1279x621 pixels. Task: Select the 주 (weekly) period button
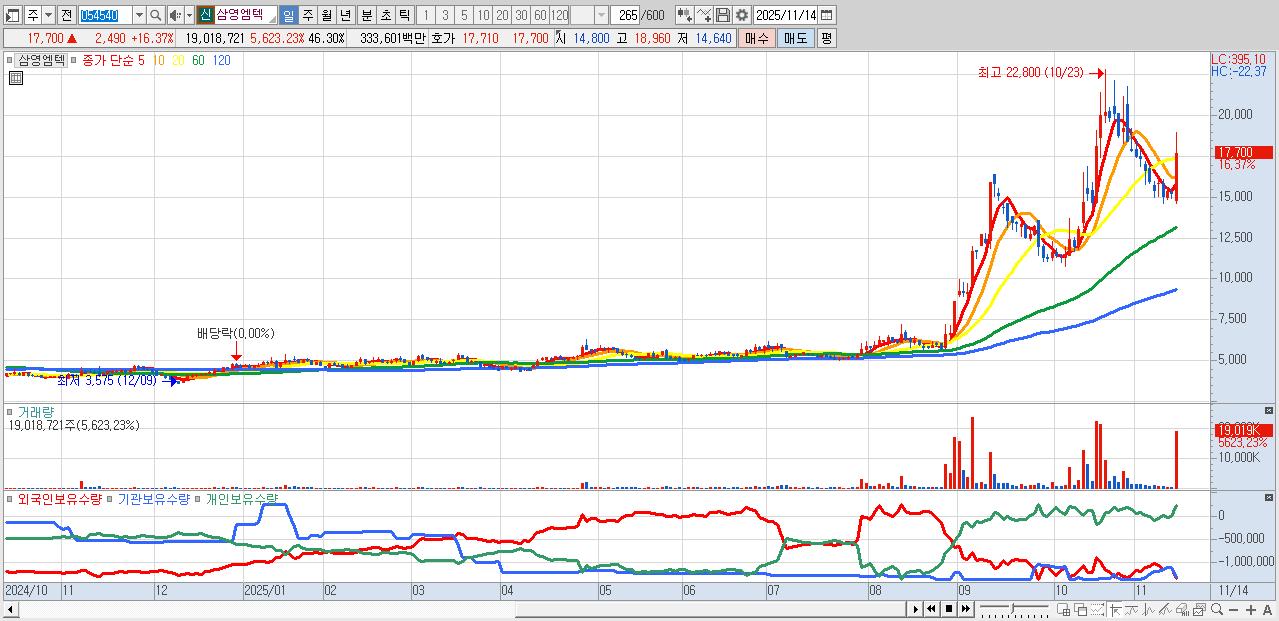tap(307, 15)
